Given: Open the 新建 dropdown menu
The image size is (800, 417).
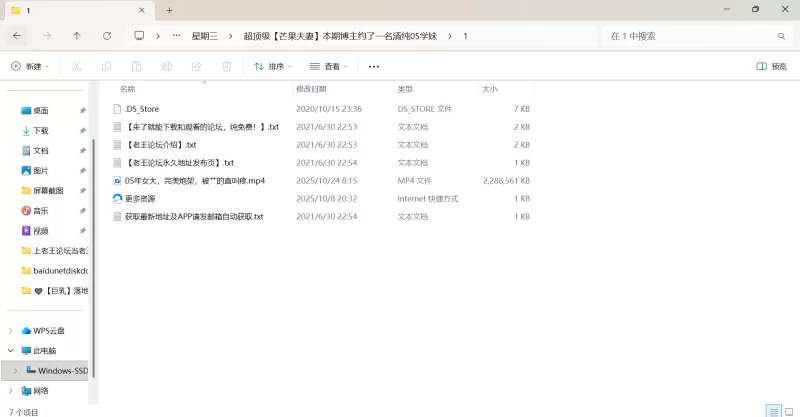Looking at the screenshot, I should pos(30,66).
